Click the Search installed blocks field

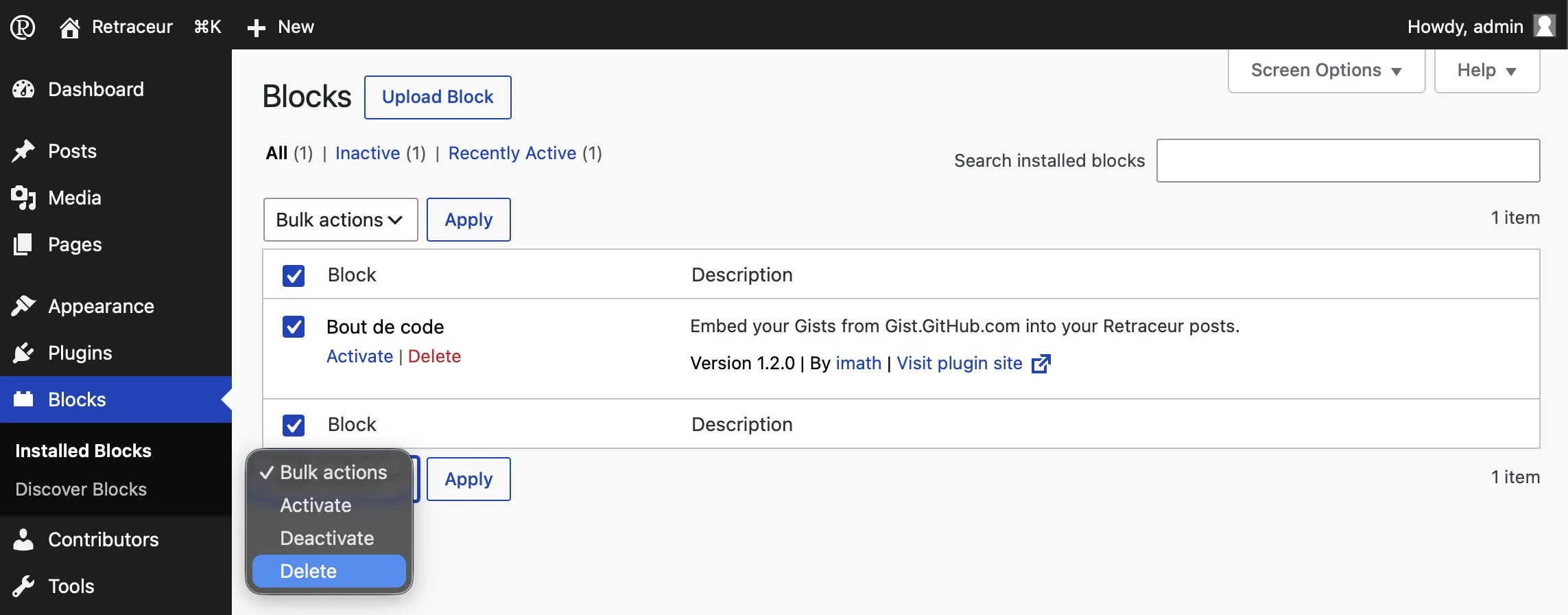(x=1348, y=161)
